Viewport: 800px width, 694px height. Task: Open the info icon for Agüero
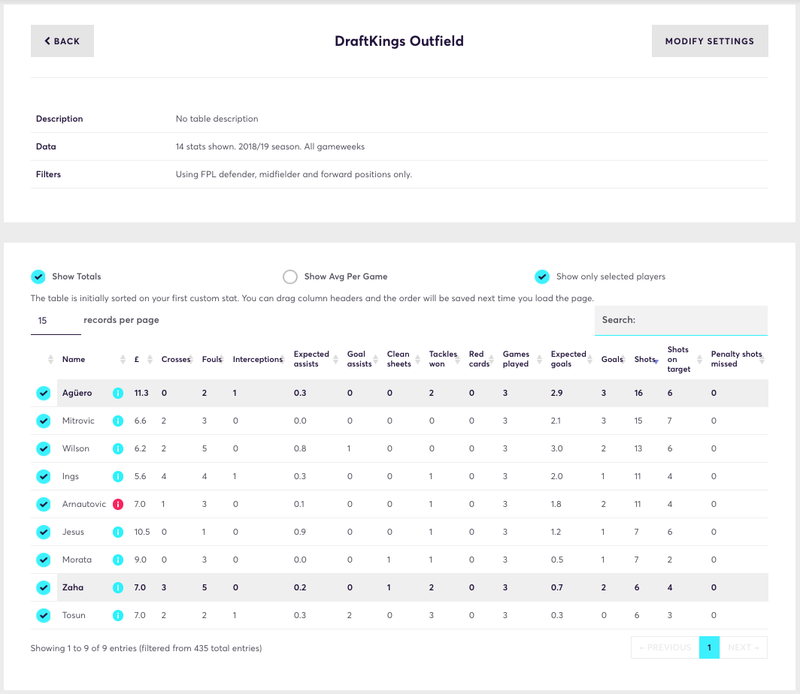(118, 393)
